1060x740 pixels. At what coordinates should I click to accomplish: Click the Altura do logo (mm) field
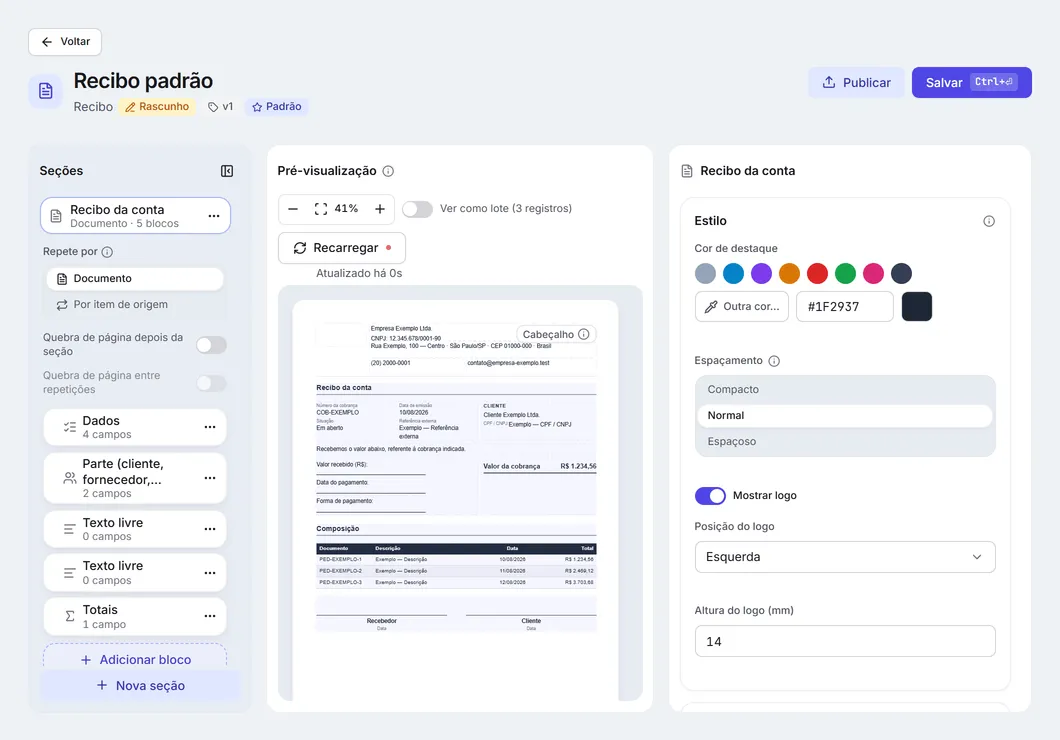[x=844, y=641]
